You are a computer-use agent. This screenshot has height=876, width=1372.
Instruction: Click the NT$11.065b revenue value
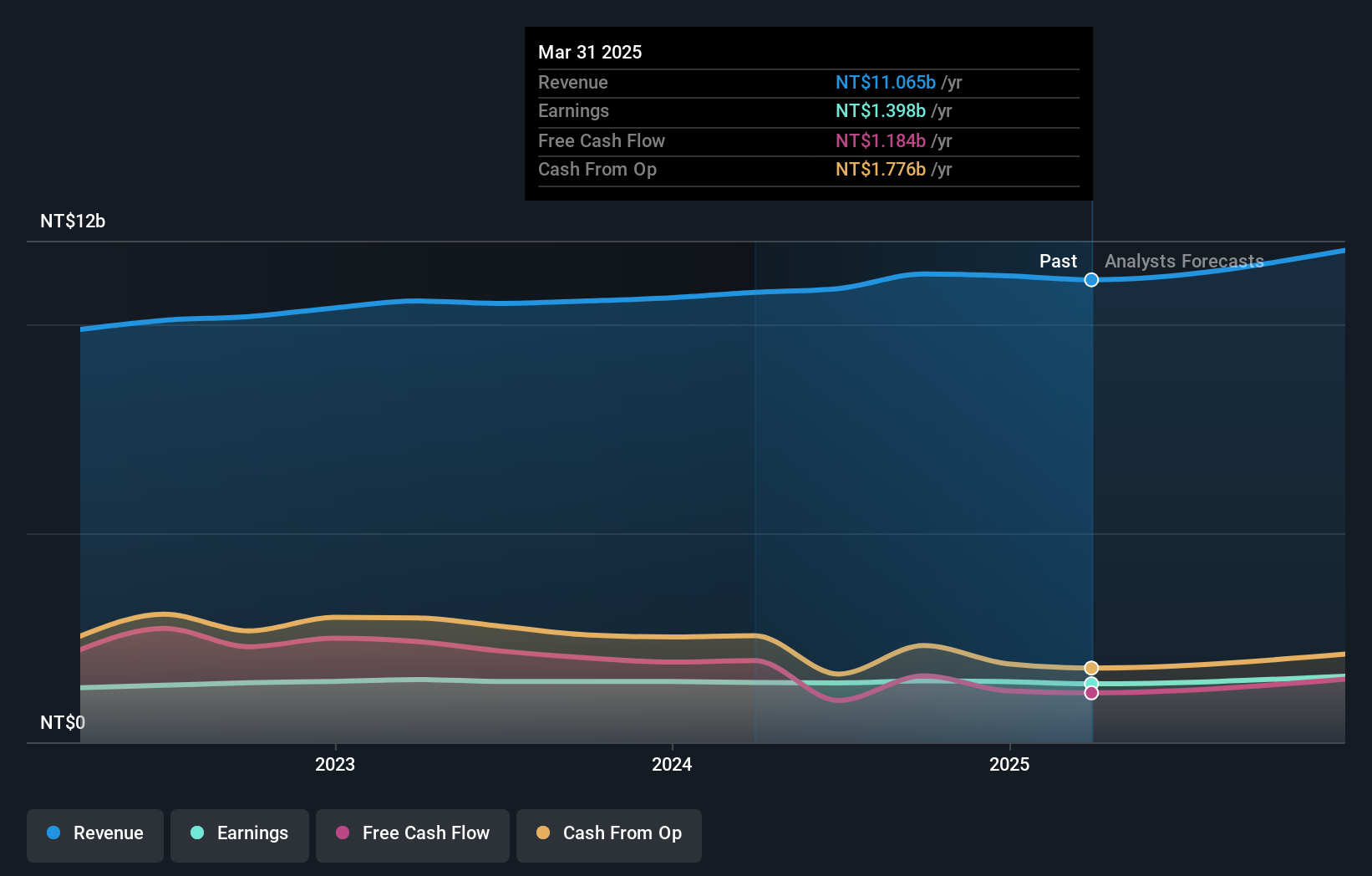(x=886, y=82)
